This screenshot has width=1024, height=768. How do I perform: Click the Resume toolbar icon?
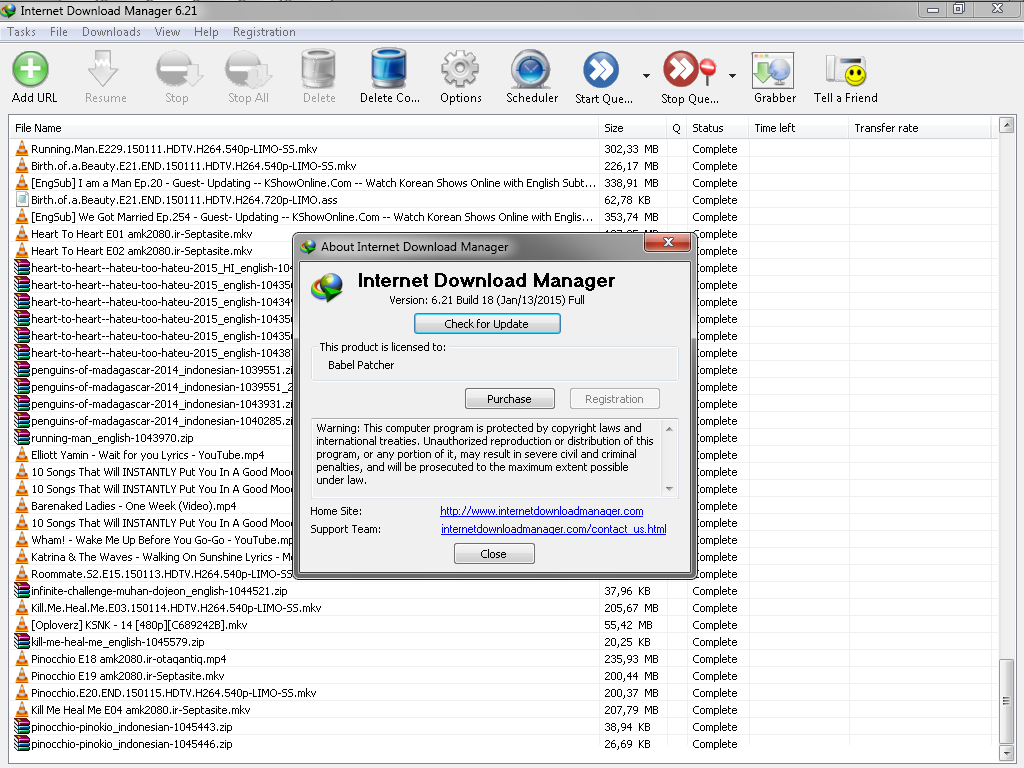[103, 69]
